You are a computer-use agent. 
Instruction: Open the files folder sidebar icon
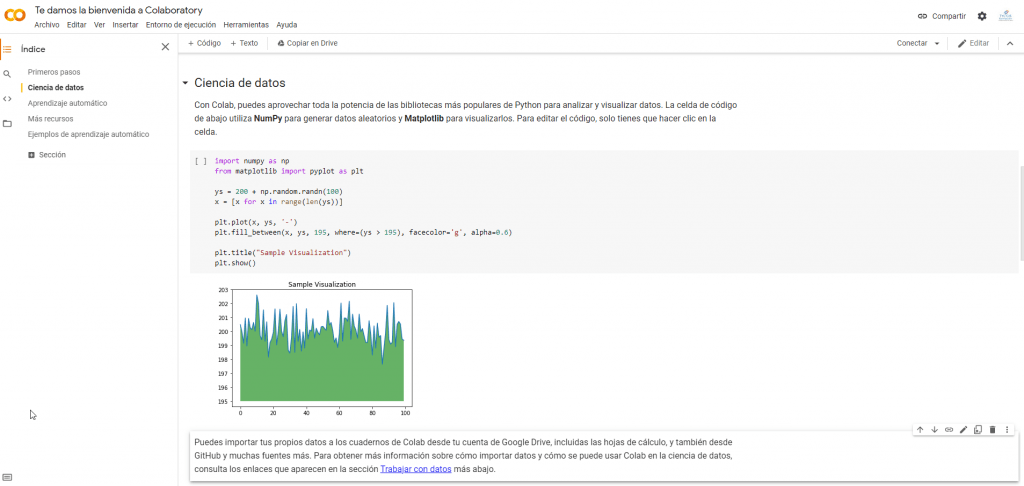(x=7, y=123)
